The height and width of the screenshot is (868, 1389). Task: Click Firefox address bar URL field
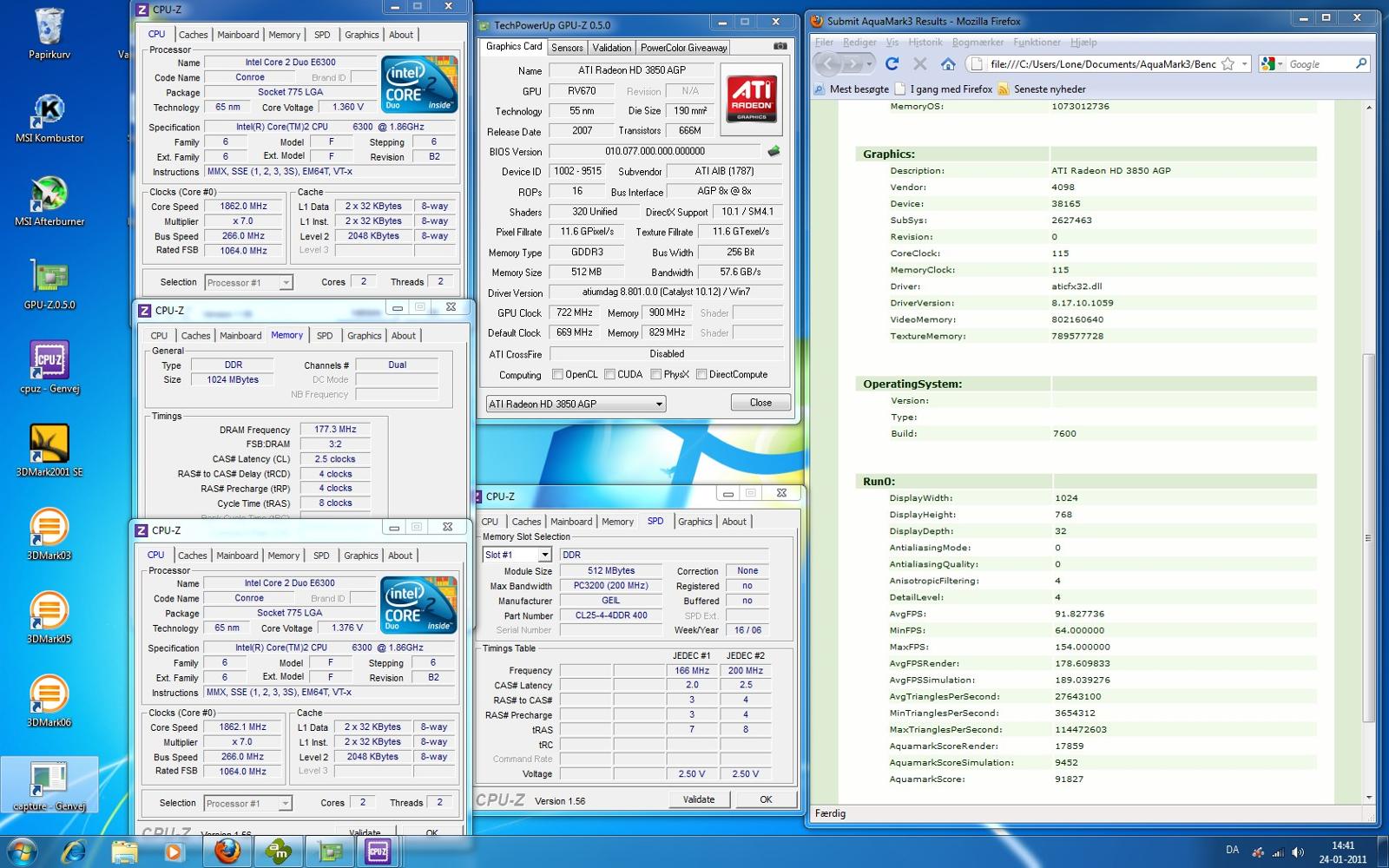tap(1103, 63)
